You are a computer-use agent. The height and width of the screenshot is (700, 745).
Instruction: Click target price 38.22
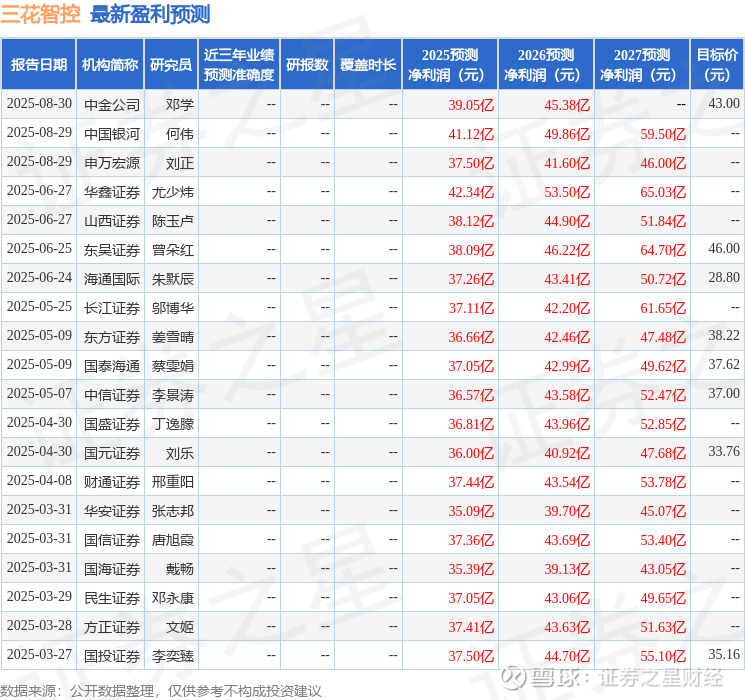coord(724,335)
